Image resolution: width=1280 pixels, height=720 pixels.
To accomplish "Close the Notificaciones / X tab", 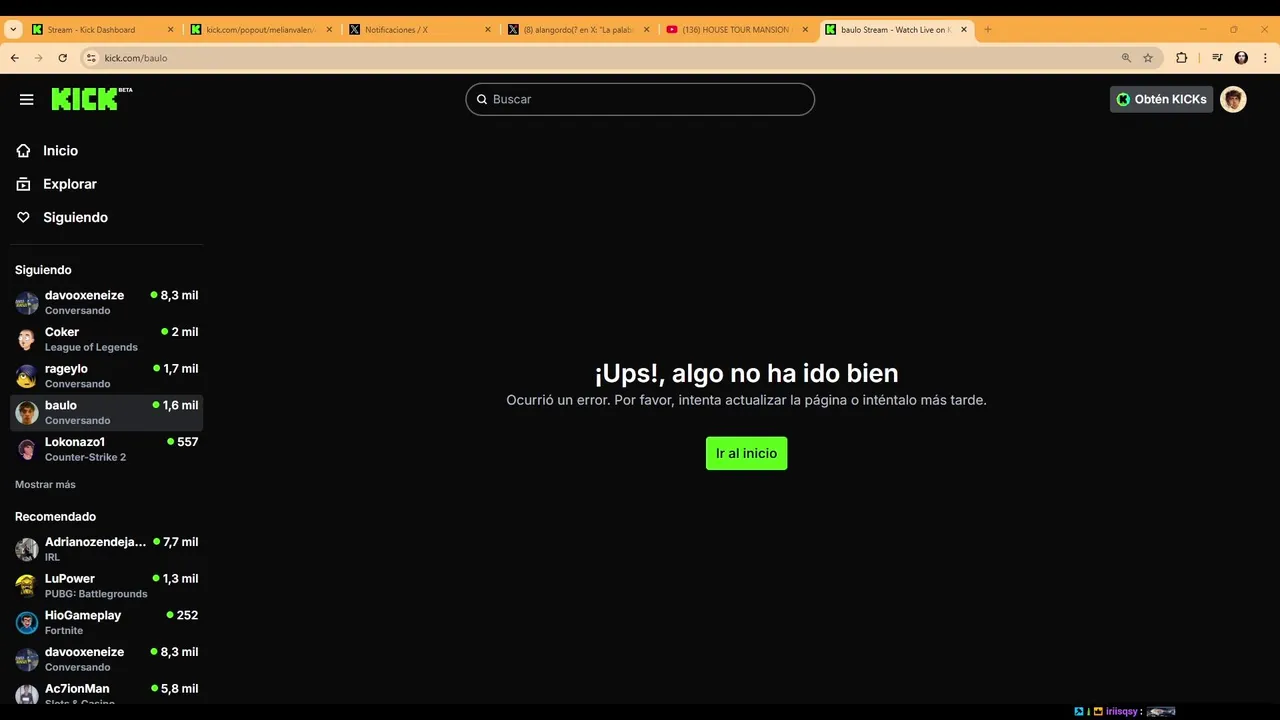I will coord(487,30).
